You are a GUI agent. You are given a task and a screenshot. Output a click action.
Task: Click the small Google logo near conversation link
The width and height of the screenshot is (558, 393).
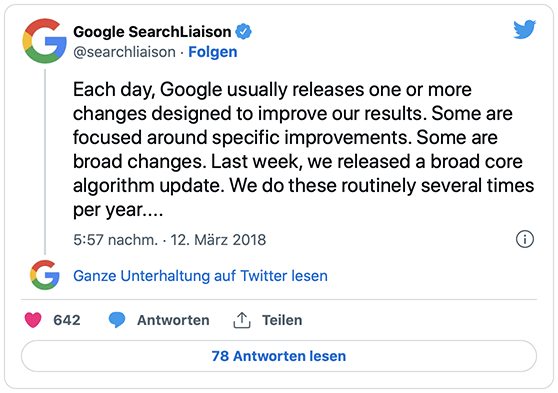pos(45,275)
